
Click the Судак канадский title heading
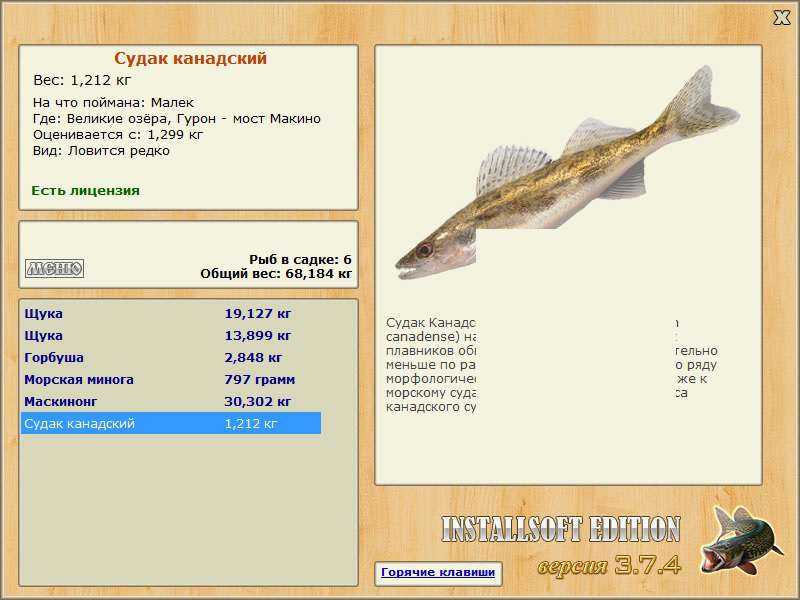pos(190,58)
